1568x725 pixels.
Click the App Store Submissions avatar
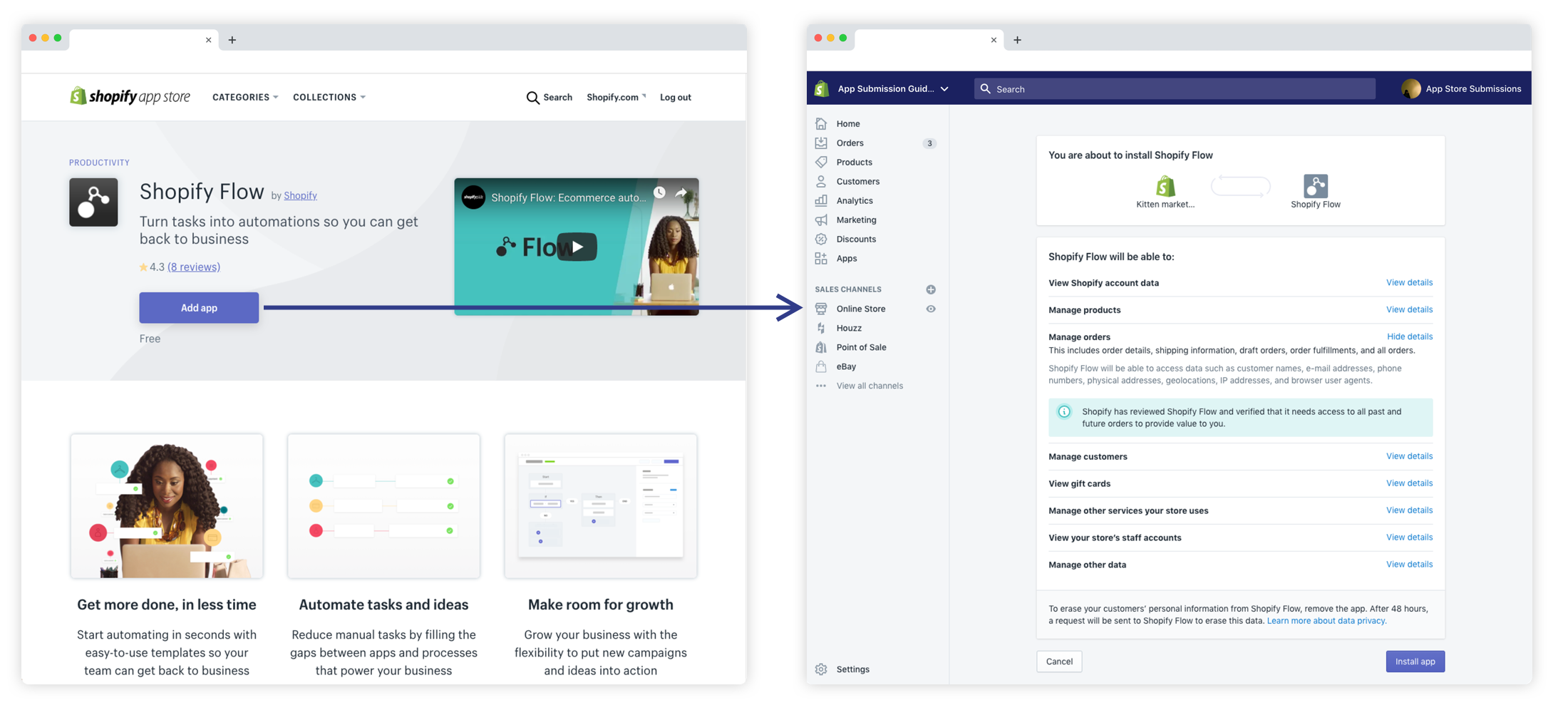click(x=1410, y=88)
